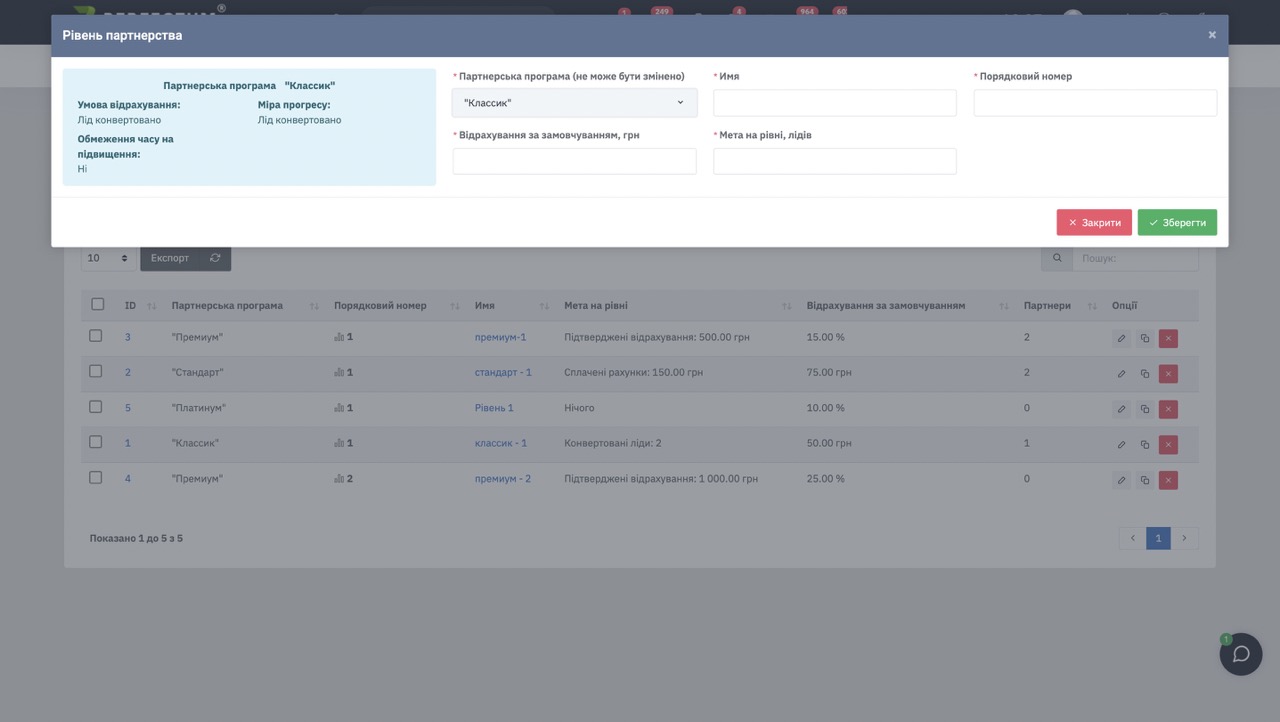
Task: Click into the Имя input field
Action: click(834, 103)
